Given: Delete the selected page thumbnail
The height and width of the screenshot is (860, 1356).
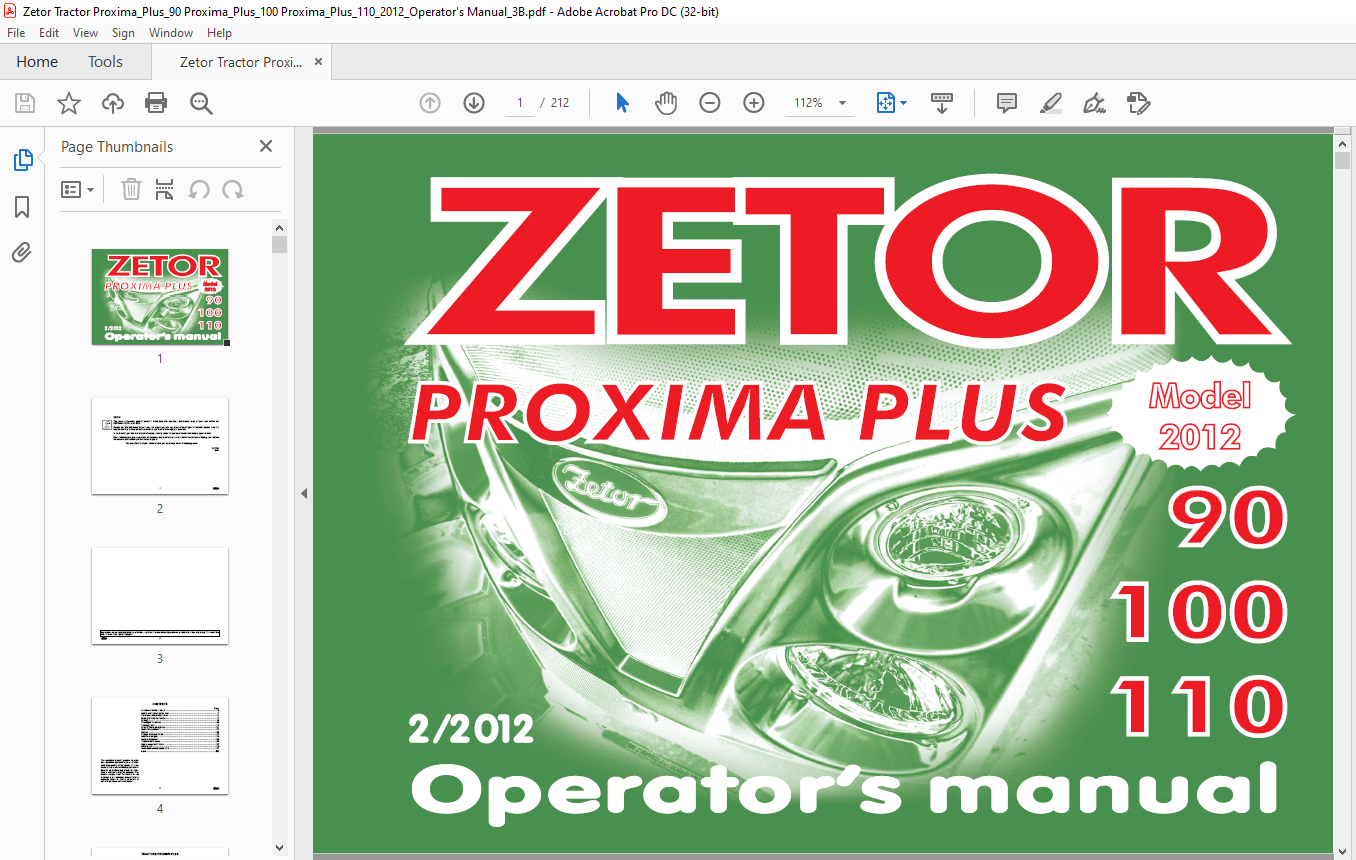Looking at the screenshot, I should [x=131, y=189].
